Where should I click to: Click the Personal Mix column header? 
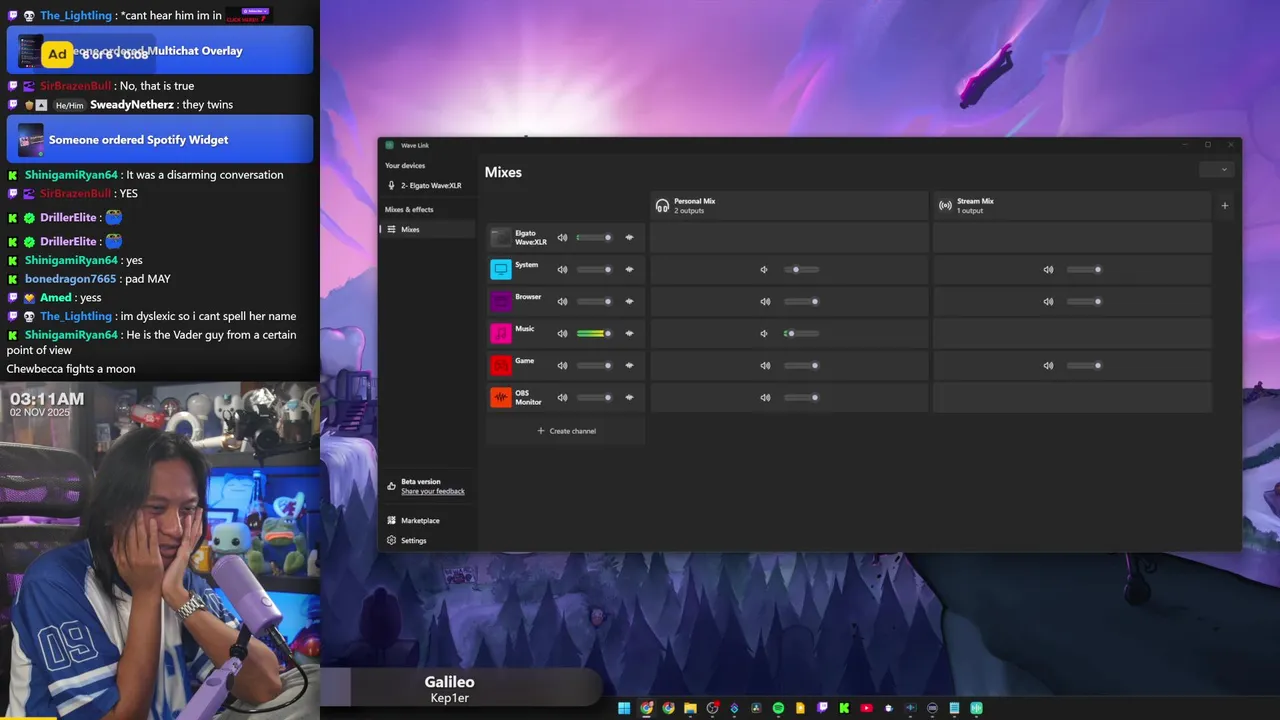[788, 205]
